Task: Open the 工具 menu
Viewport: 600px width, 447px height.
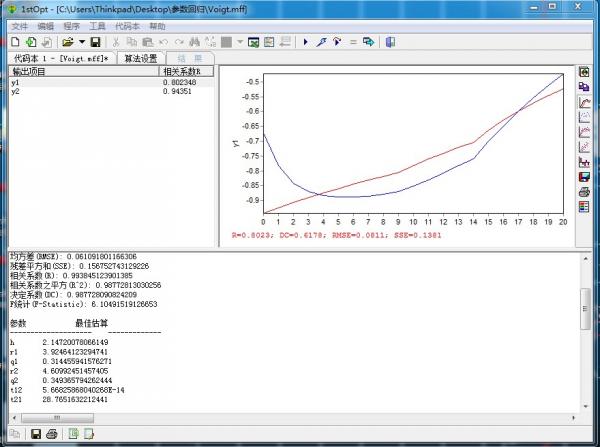Action: pyautogui.click(x=97, y=26)
